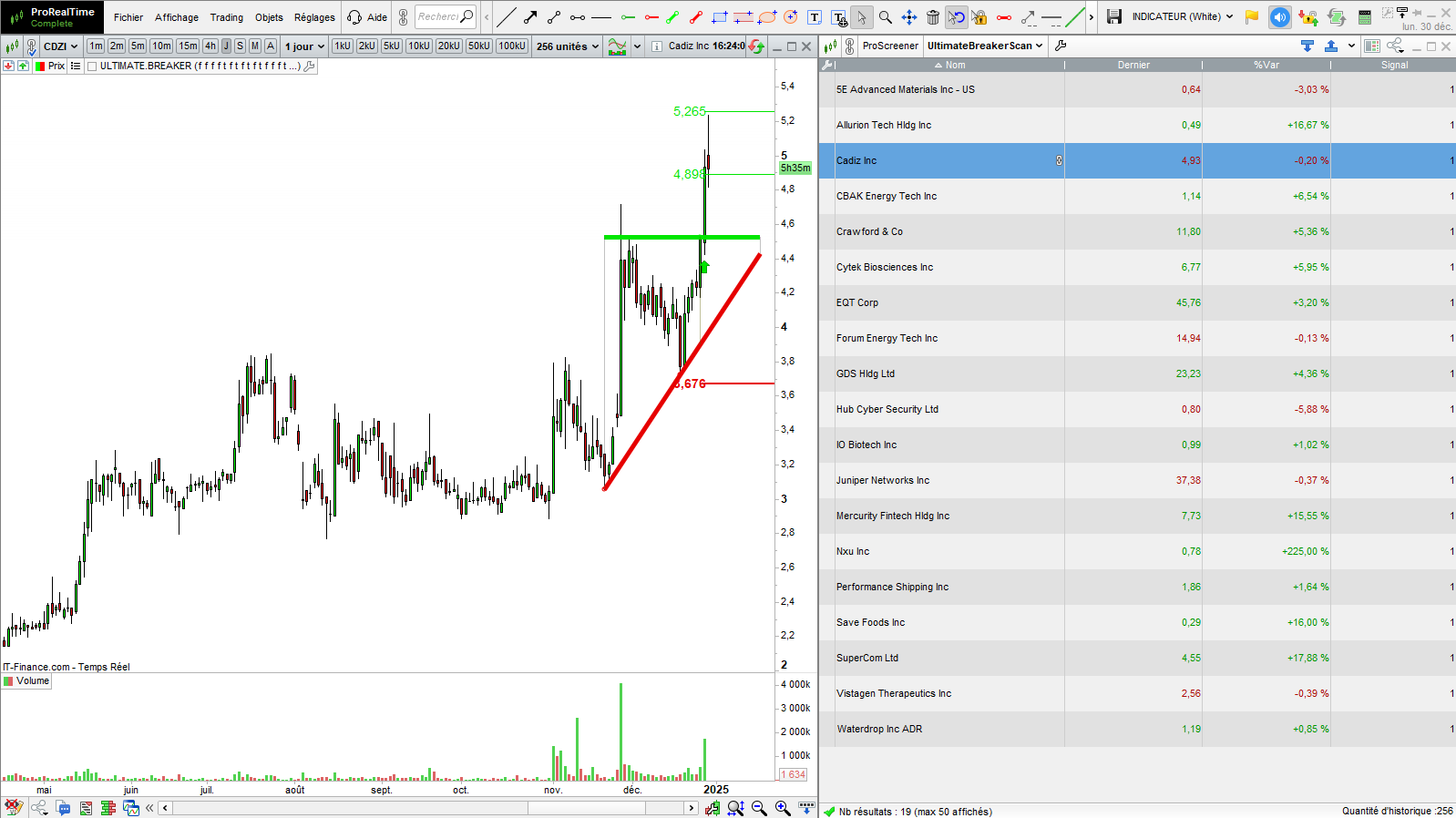Toggle the ProScreener link group icon
The width and height of the screenshot is (1456, 818).
(849, 46)
